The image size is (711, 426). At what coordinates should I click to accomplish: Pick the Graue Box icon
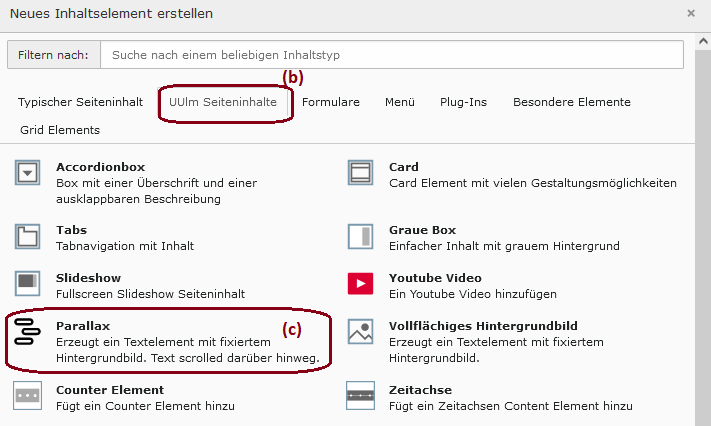[x=360, y=236]
